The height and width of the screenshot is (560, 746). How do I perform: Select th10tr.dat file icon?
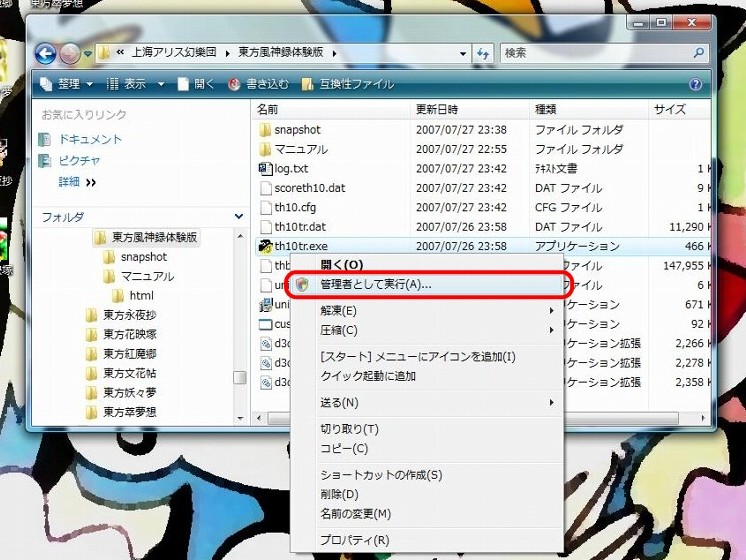[265, 227]
